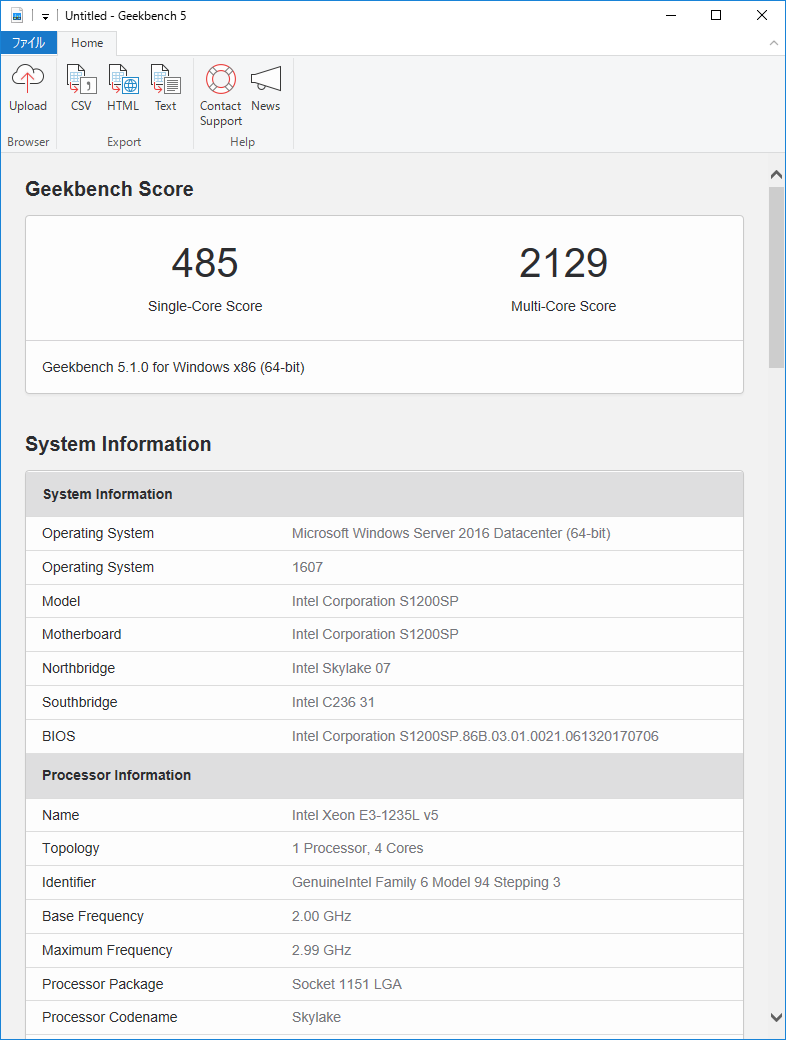
Task: Click Microsoft Windows Server 2016 Datacenter value
Action: 451,533
